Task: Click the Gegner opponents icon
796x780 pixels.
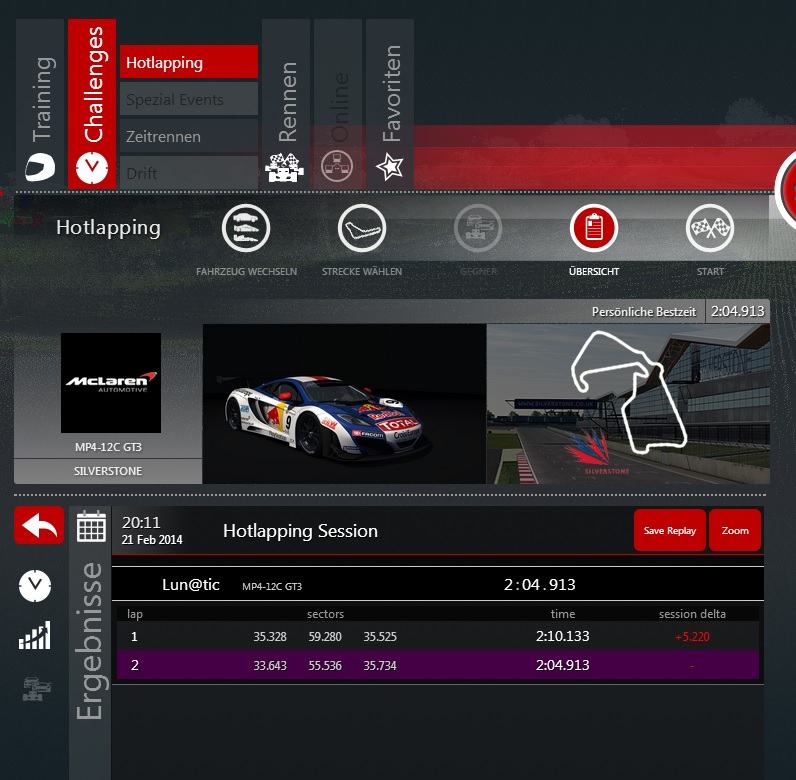Action: (x=478, y=228)
